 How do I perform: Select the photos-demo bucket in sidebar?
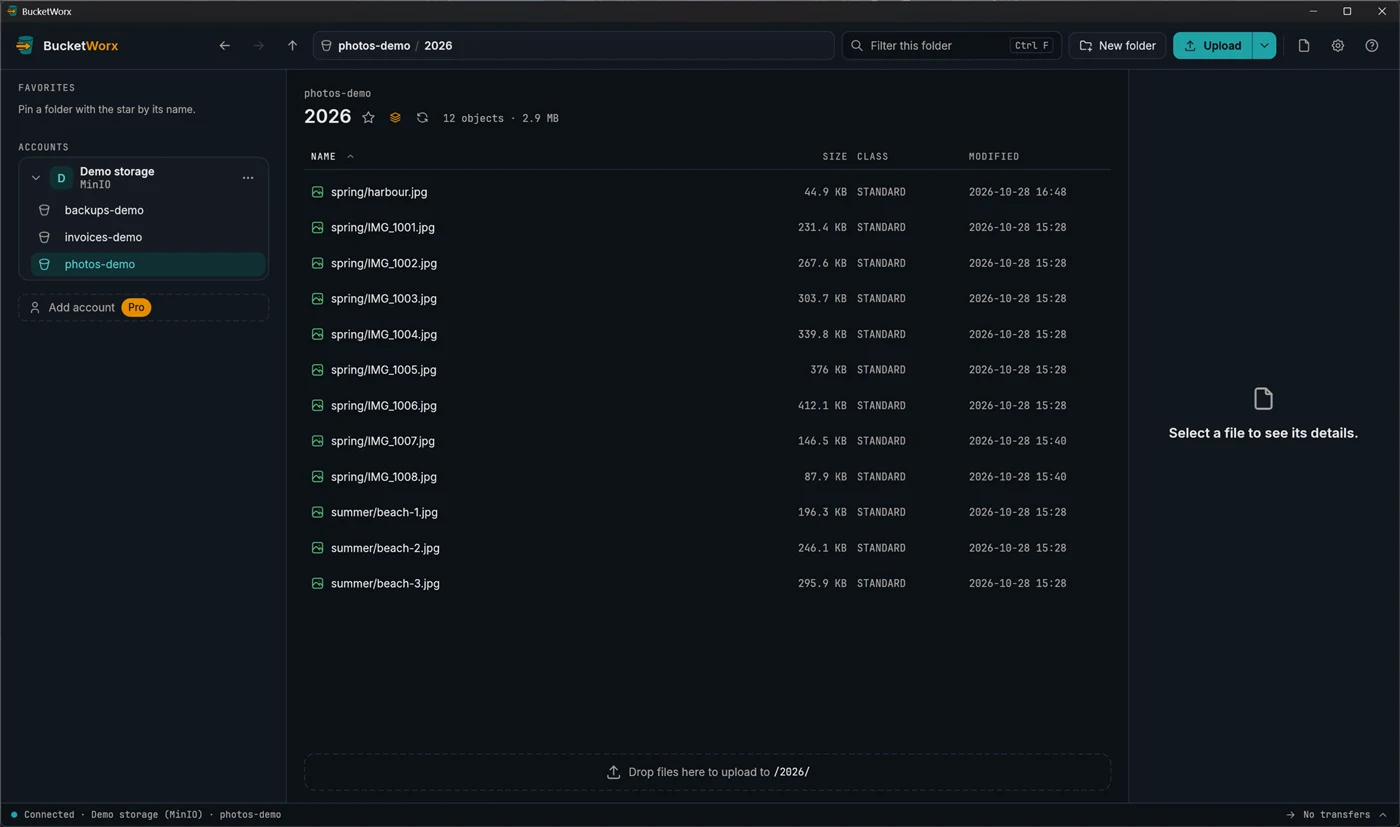148,264
